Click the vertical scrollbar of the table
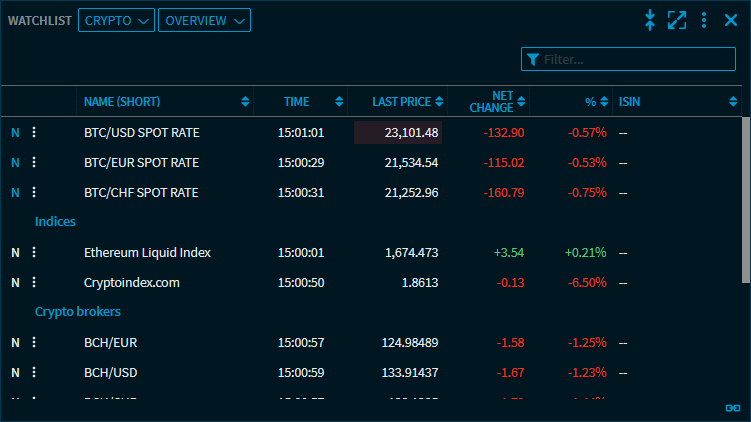The height and width of the screenshot is (422, 751). pos(745,200)
